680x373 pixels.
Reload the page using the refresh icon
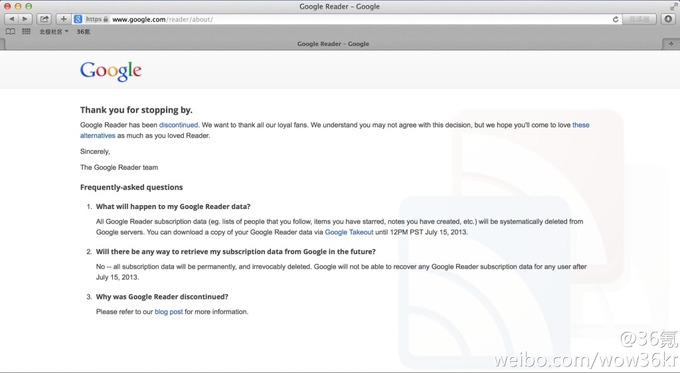(x=615, y=19)
